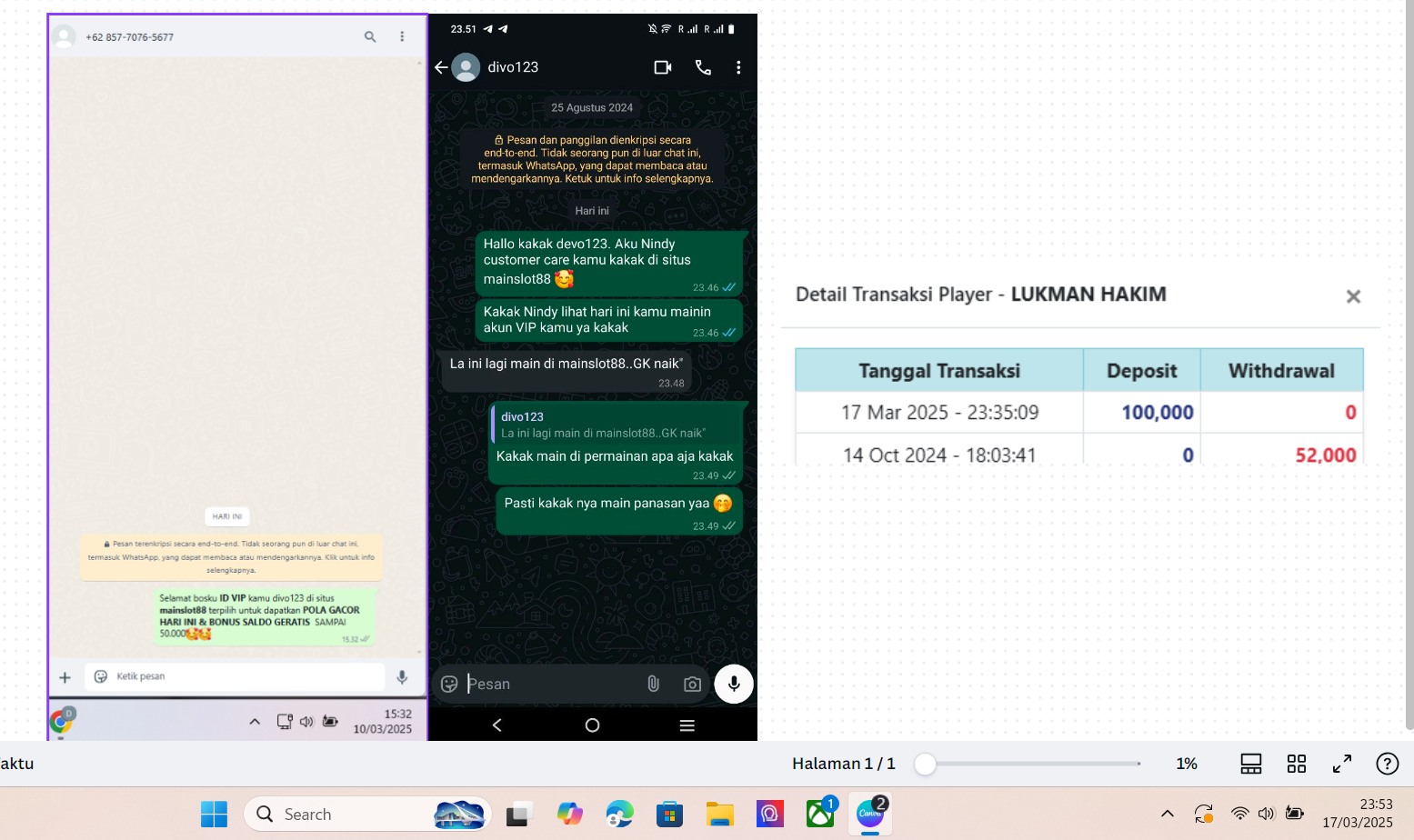Tap the Android back navigation button

tap(496, 725)
